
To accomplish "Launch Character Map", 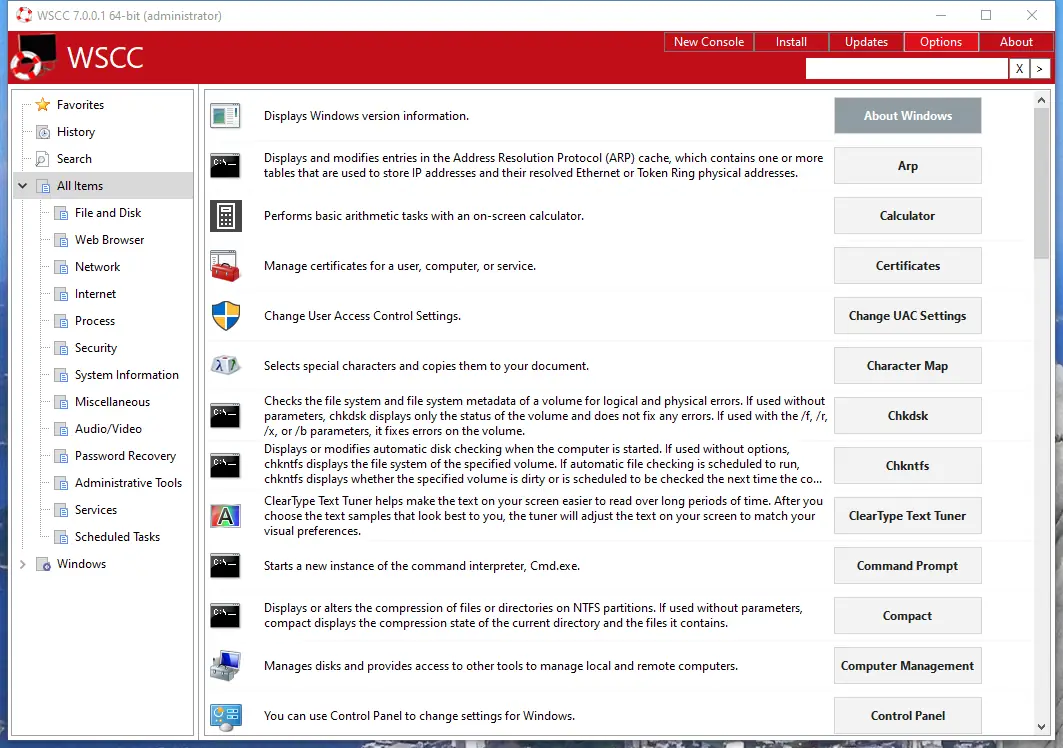I will tap(908, 366).
